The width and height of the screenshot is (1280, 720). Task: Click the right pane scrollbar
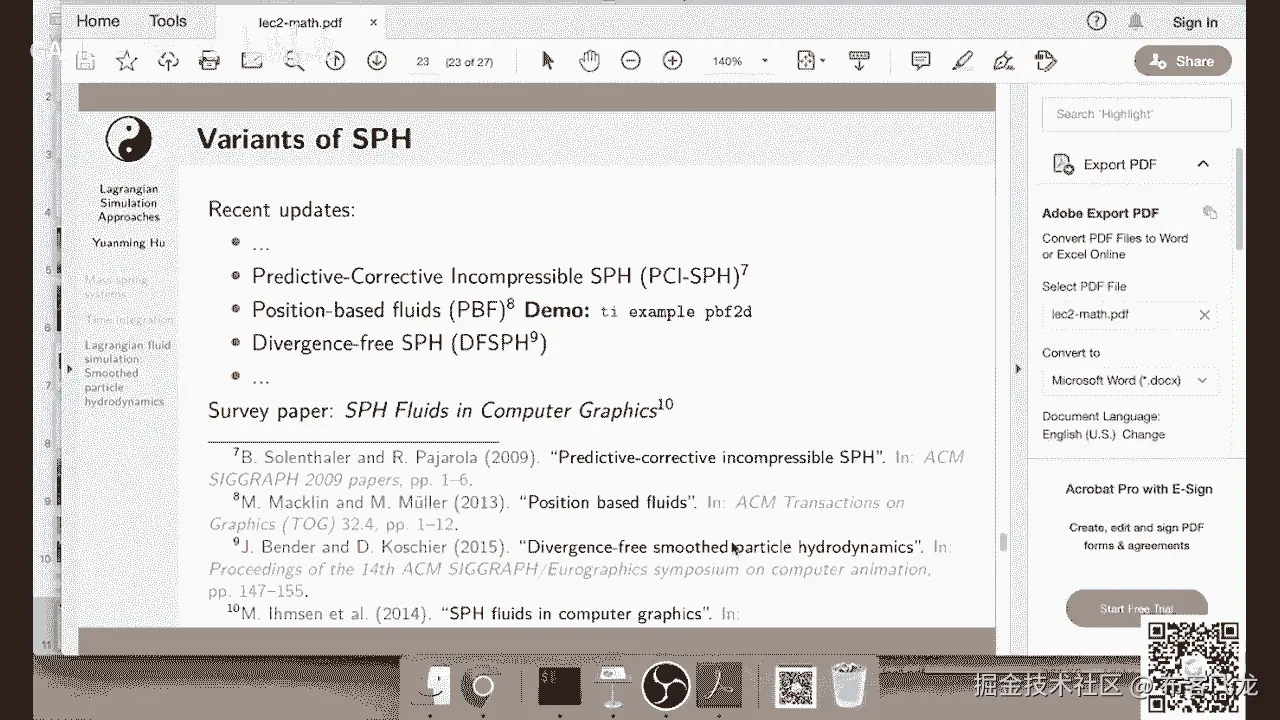point(1240,200)
